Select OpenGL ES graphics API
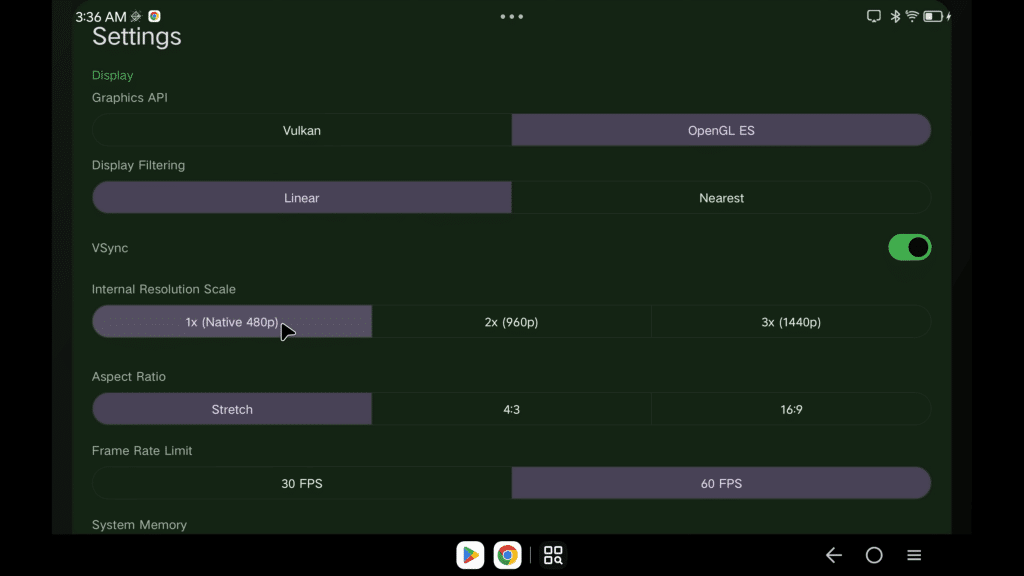 (721, 130)
